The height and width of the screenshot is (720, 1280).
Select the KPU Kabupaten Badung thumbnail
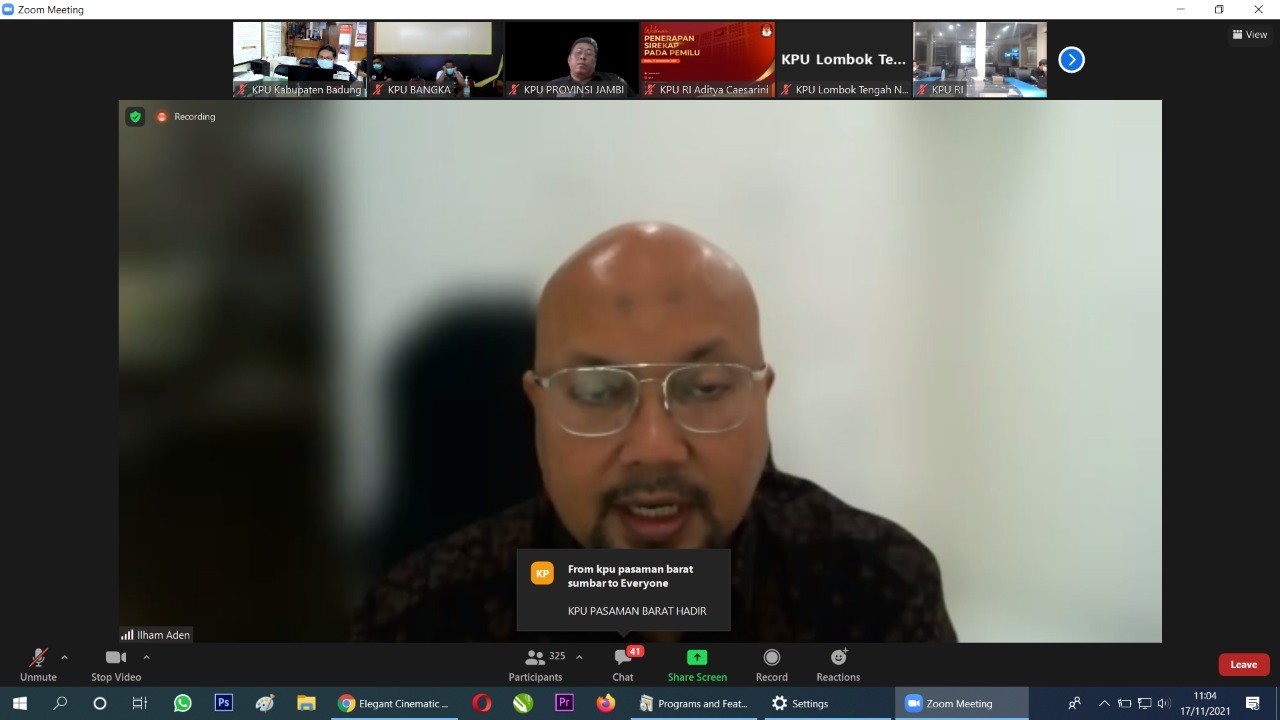point(300,59)
